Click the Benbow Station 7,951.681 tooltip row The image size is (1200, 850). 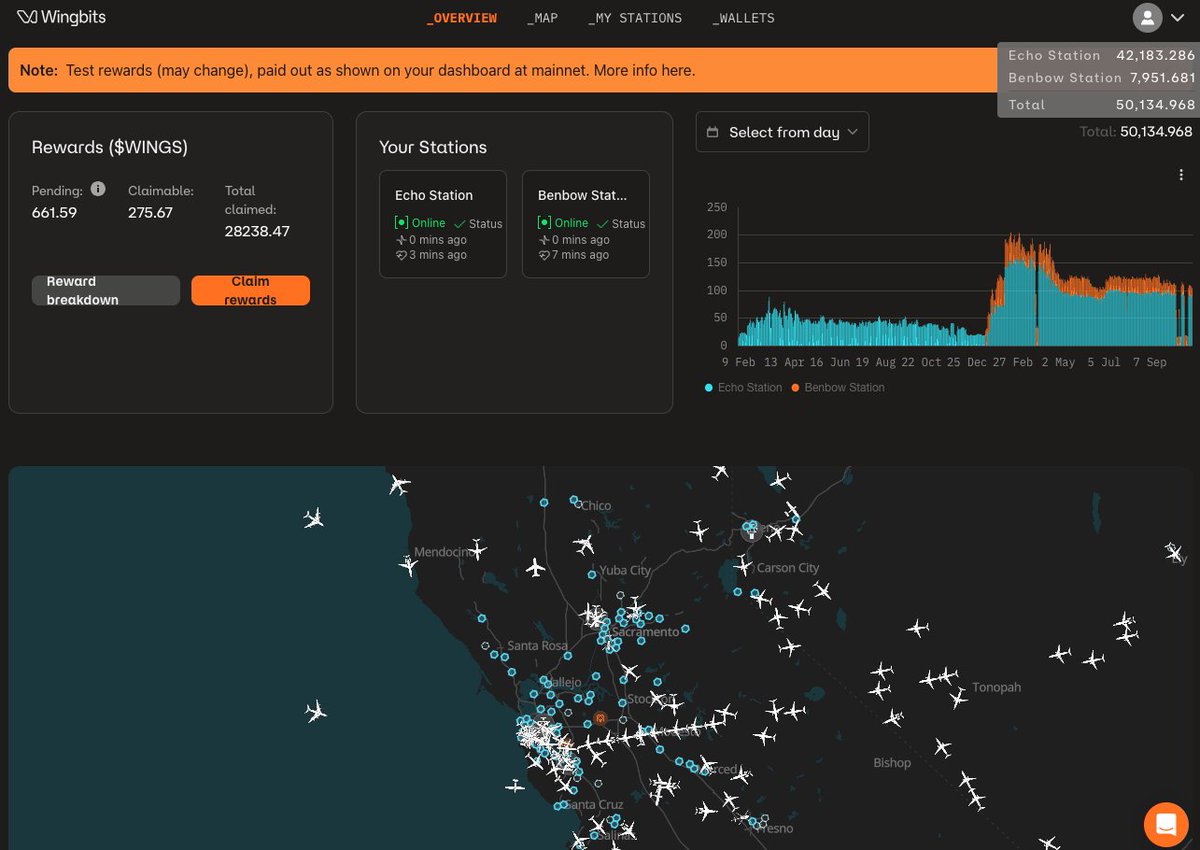coord(1102,77)
